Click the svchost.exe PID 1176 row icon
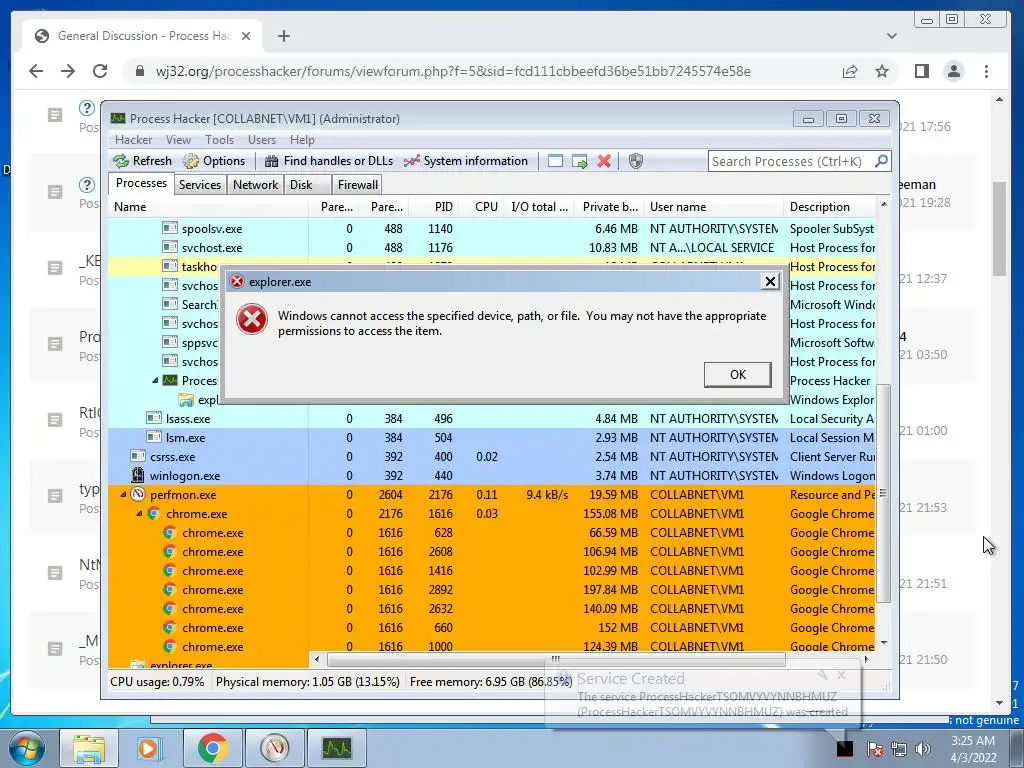1024x768 pixels. [x=170, y=248]
